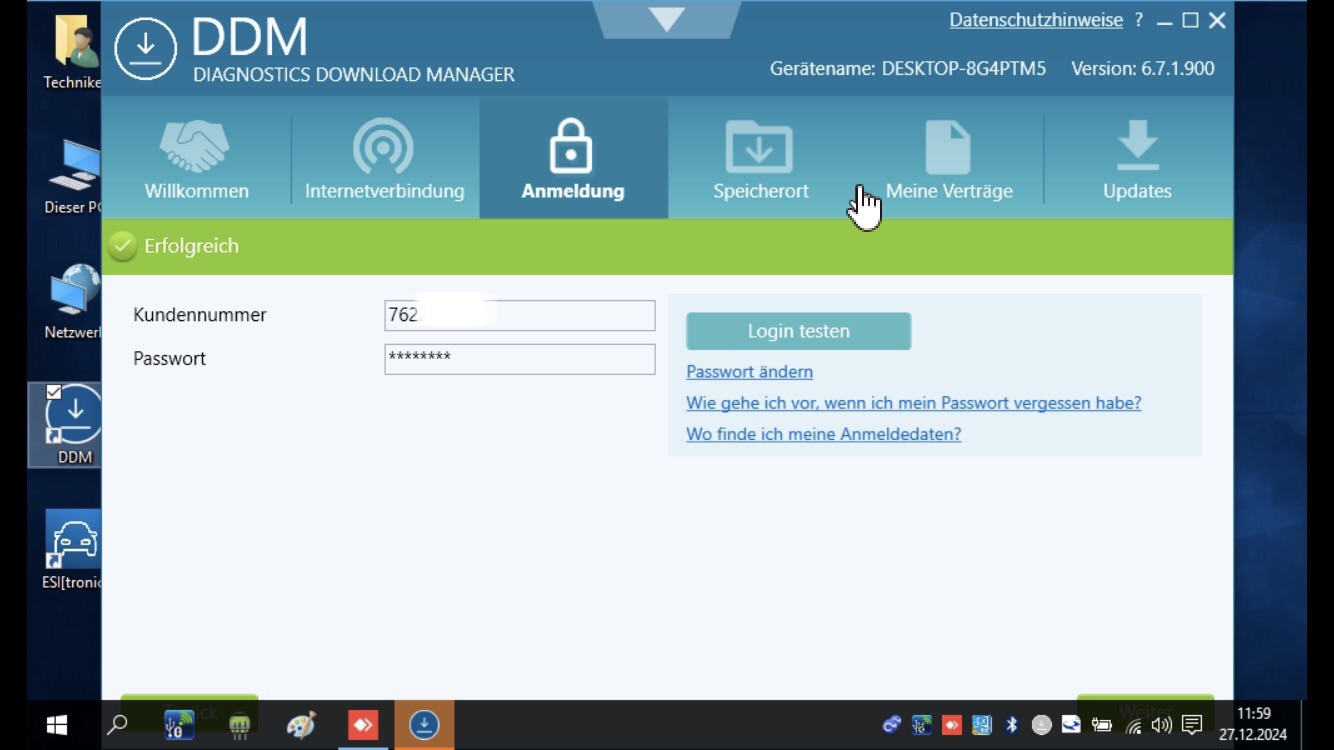Open Meine Verträge document icon

tap(948, 148)
